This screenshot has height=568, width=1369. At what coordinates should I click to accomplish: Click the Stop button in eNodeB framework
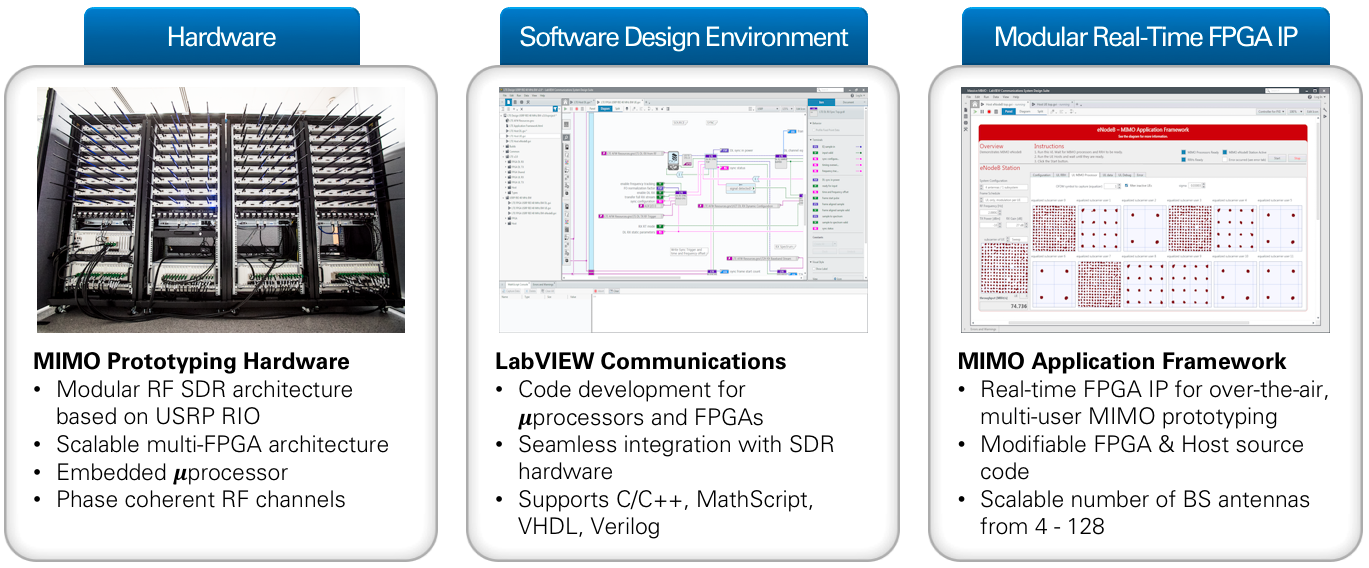click(x=1297, y=157)
